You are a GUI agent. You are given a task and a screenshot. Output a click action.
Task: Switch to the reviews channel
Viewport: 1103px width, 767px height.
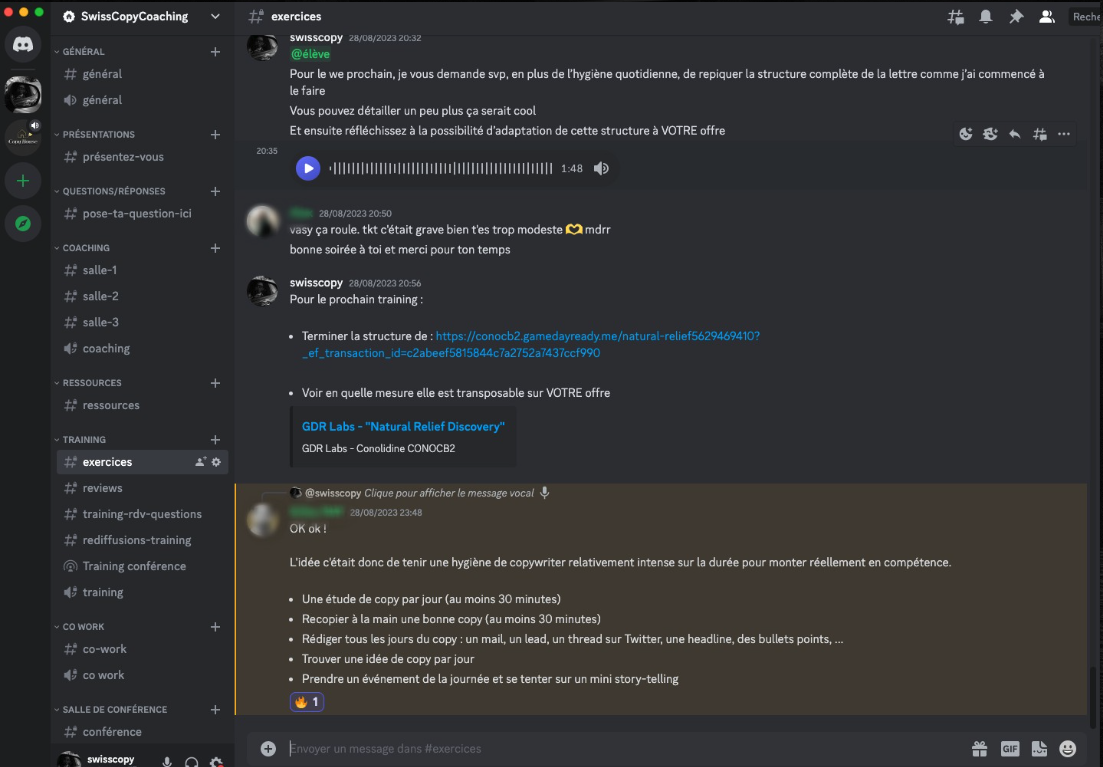click(103, 488)
